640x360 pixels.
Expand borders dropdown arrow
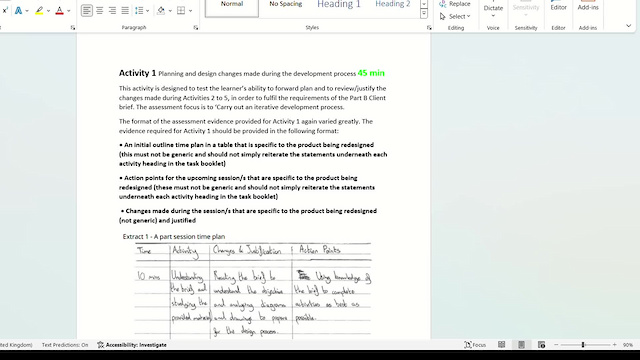190,11
